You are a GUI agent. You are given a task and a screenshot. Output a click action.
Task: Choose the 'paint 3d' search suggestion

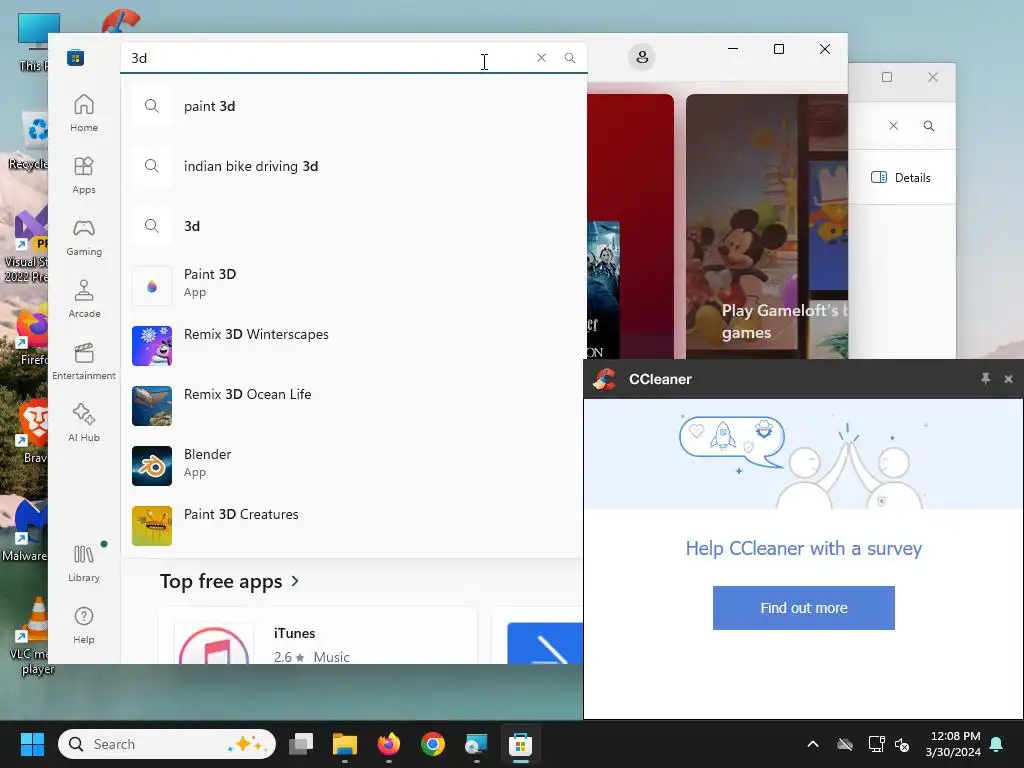pos(353,106)
